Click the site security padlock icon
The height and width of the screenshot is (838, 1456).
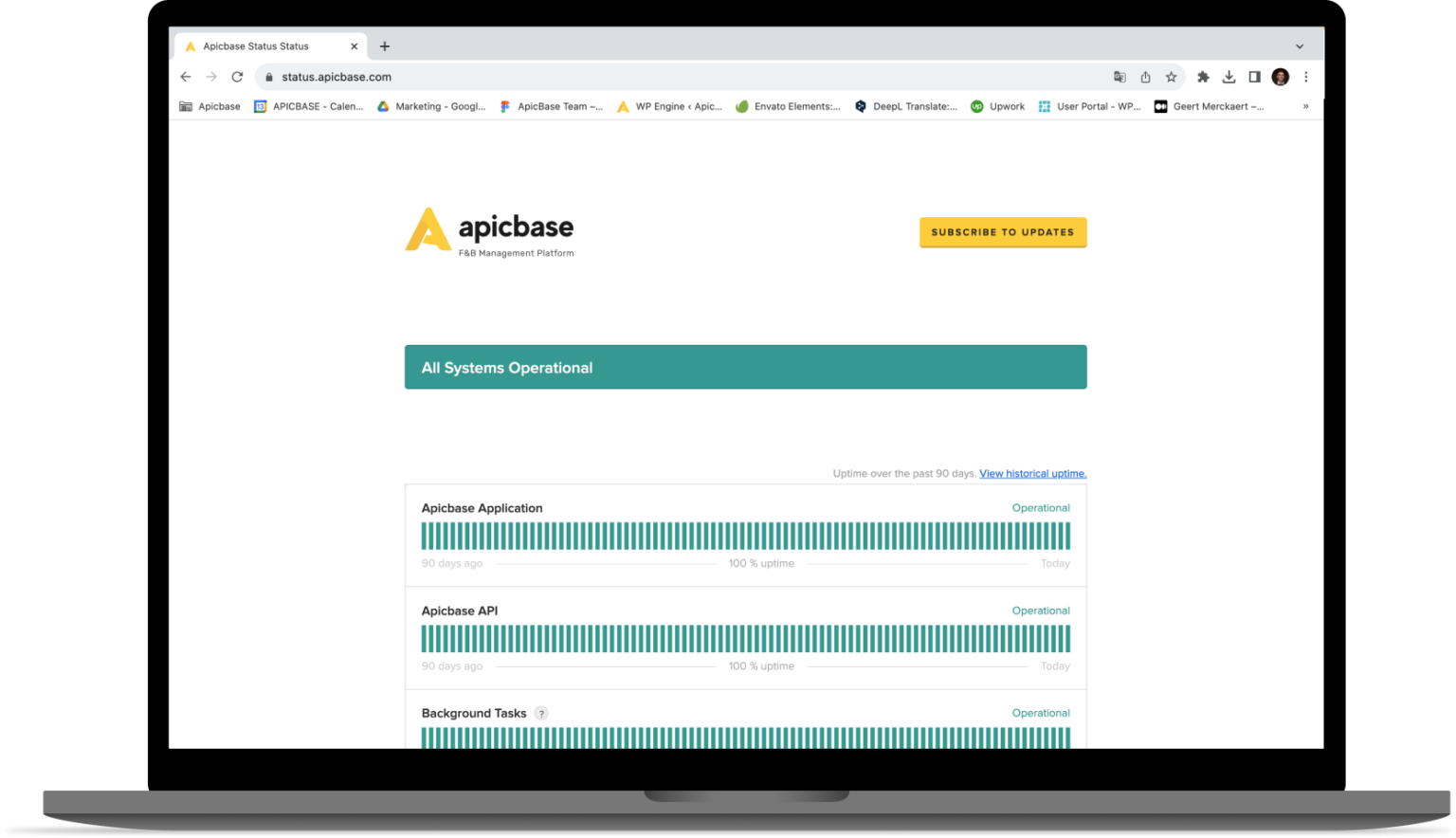[268, 77]
